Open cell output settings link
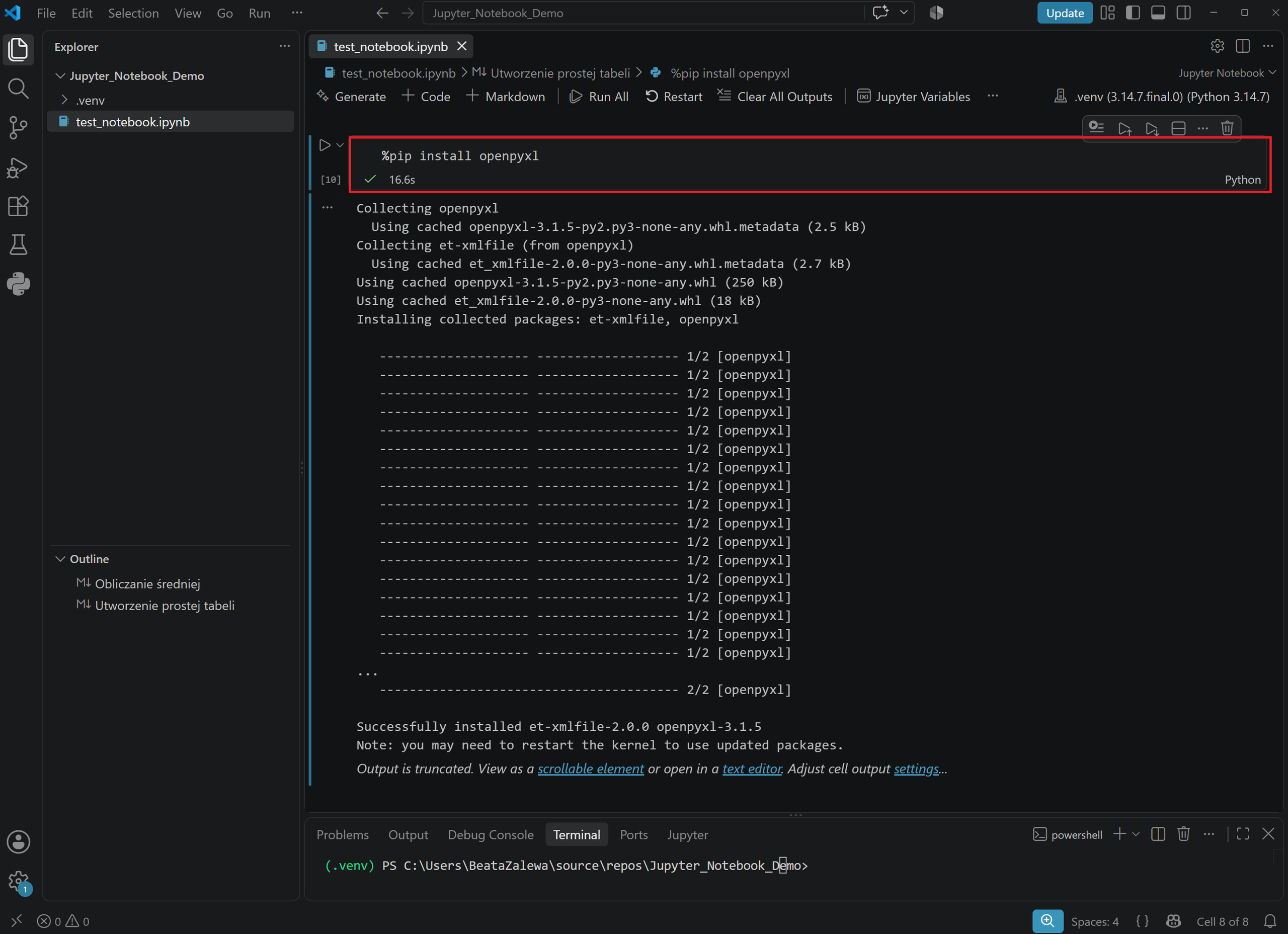The height and width of the screenshot is (934, 1288). (x=916, y=768)
